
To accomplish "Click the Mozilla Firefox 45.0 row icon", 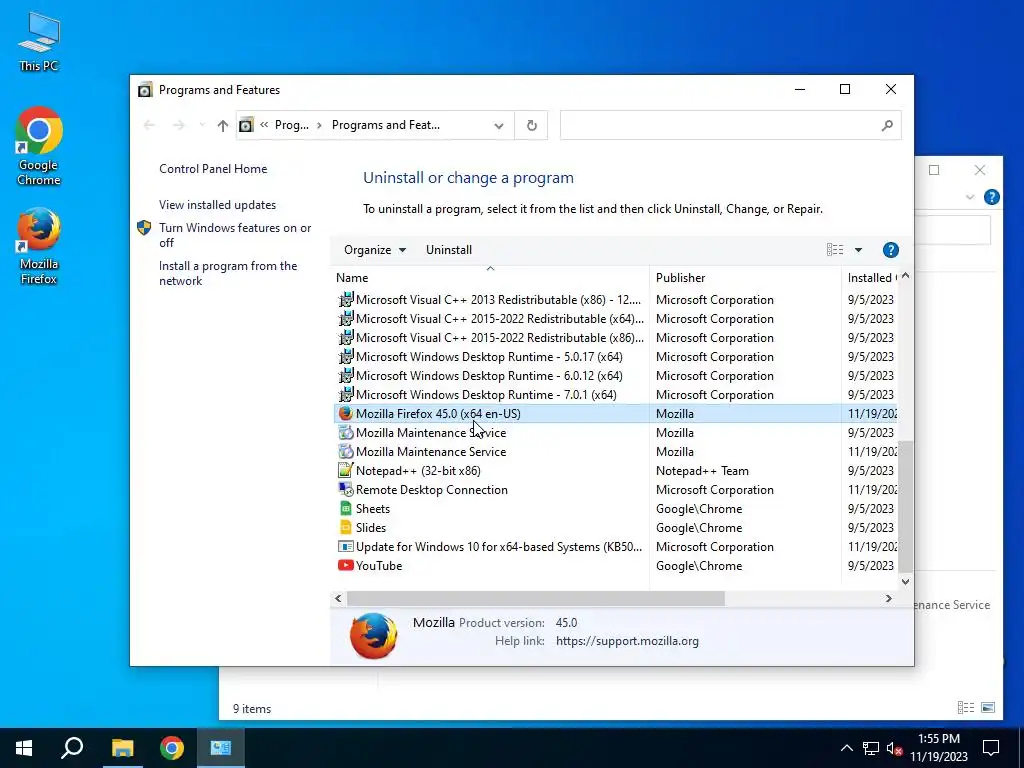I will tap(345, 413).
